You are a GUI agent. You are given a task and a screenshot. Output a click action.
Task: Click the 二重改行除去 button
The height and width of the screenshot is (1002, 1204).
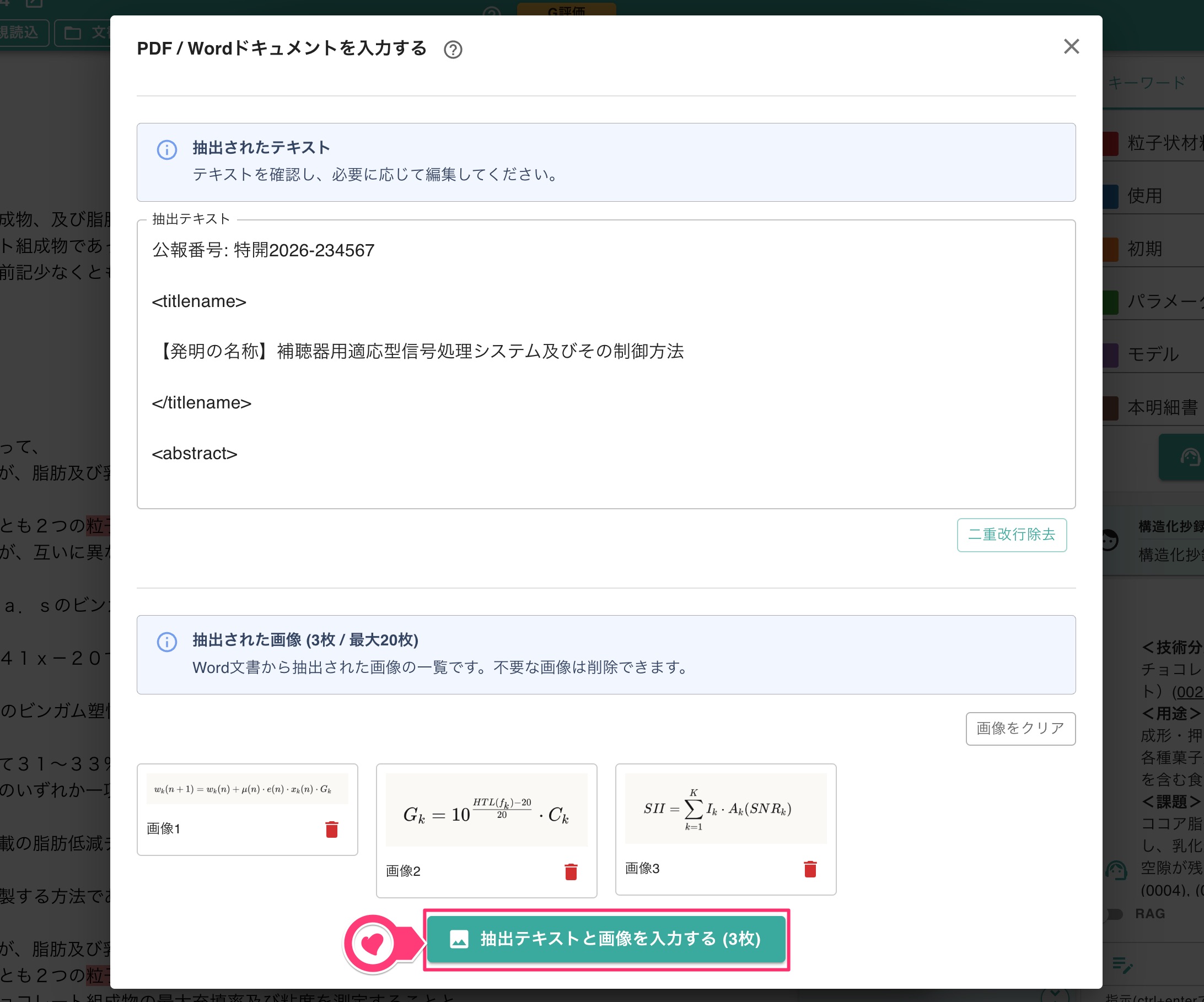pos(1012,535)
